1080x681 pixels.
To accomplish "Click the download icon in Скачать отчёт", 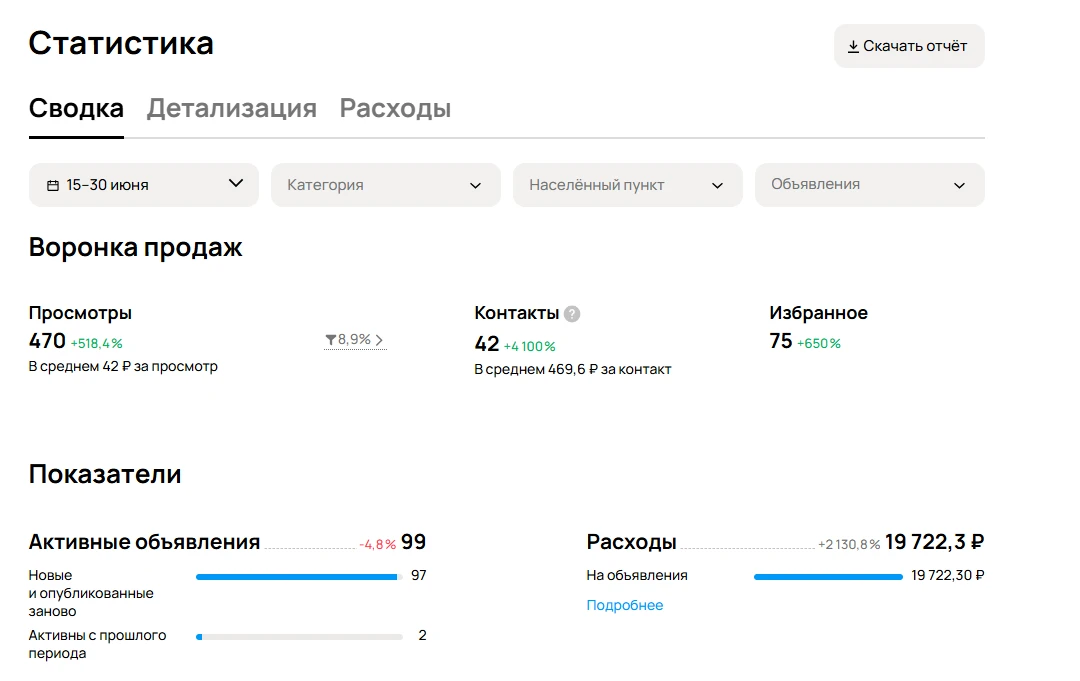I will (x=853, y=46).
